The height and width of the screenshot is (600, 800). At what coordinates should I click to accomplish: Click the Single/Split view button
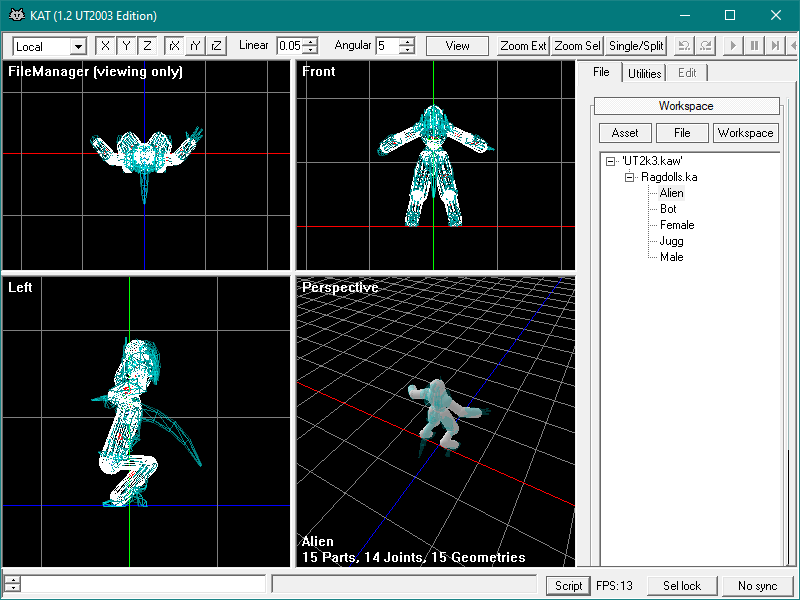click(636, 46)
